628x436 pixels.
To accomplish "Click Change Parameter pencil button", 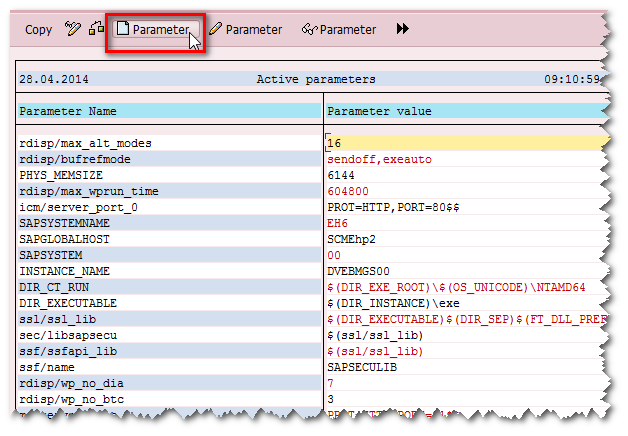I will pos(246,30).
